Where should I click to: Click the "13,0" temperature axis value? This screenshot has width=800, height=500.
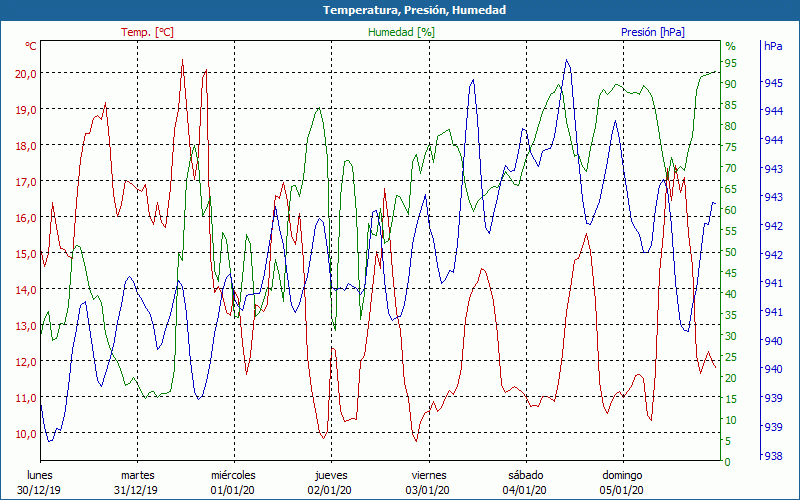click(x=27, y=326)
